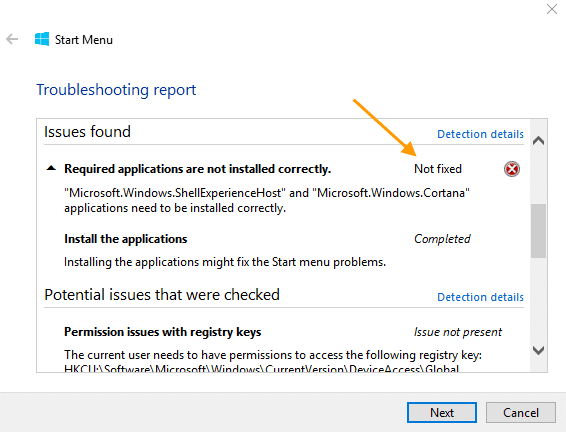Go back using the back arrow
Image resolution: width=566 pixels, height=432 pixels.
[12, 39]
